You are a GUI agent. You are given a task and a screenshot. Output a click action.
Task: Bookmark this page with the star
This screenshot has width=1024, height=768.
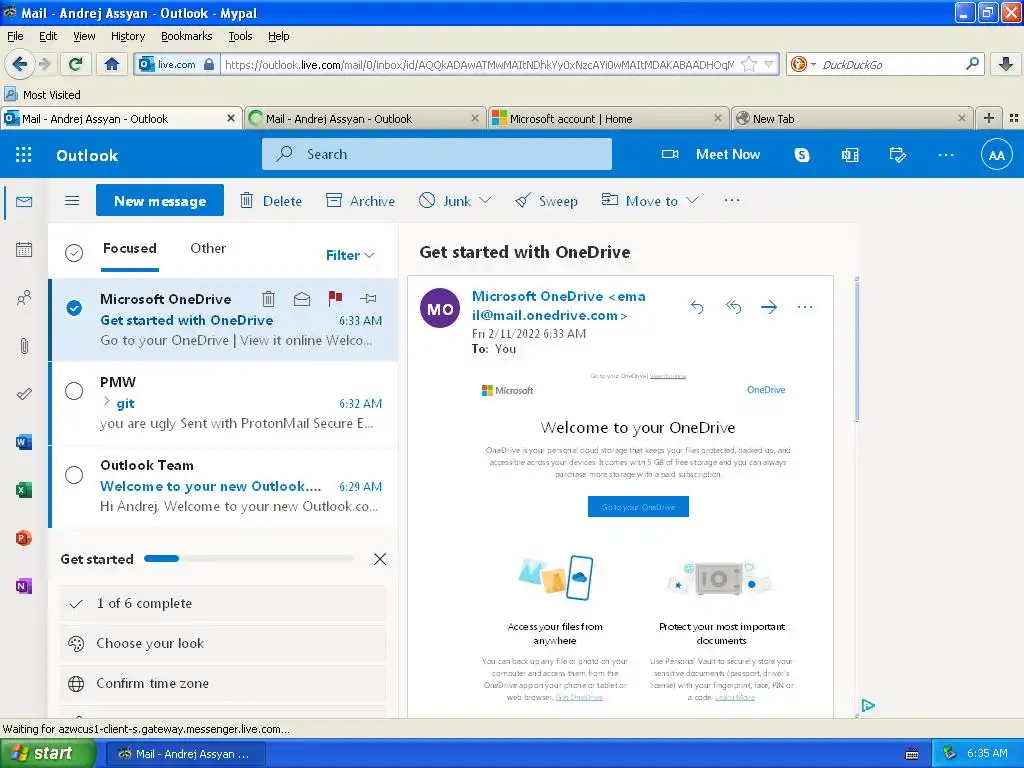tap(749, 64)
